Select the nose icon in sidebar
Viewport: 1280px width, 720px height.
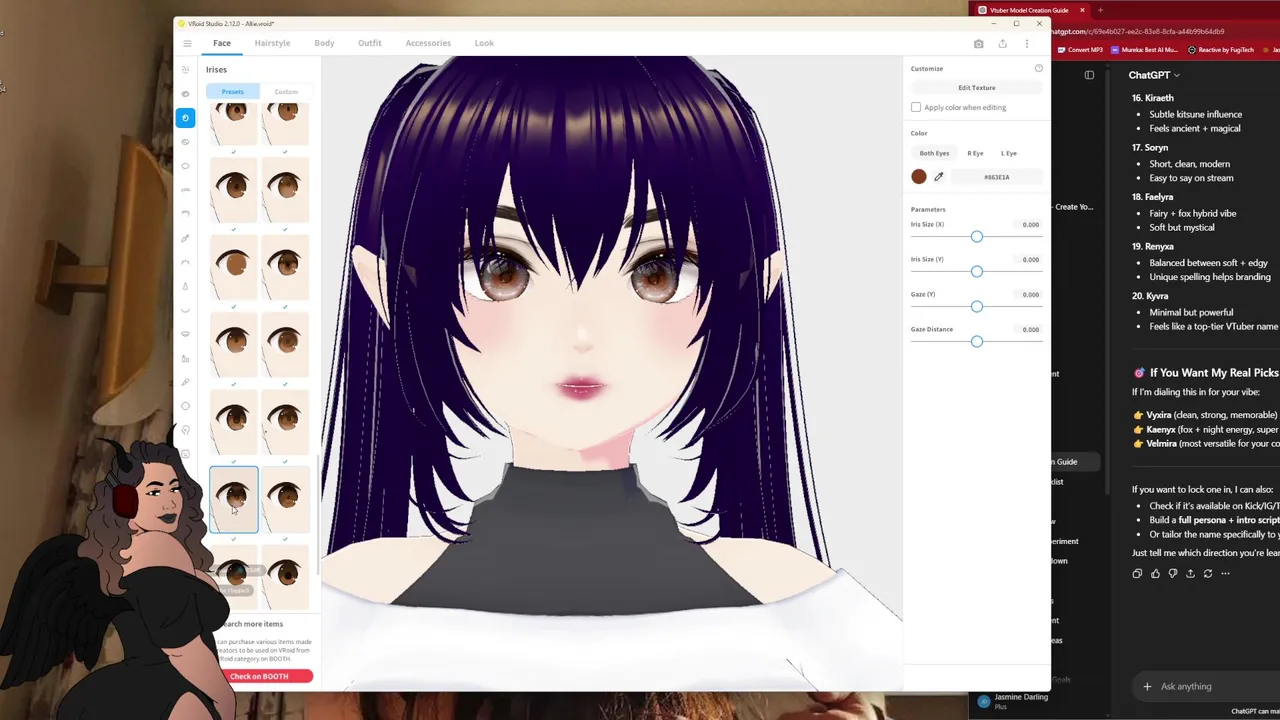[x=185, y=286]
